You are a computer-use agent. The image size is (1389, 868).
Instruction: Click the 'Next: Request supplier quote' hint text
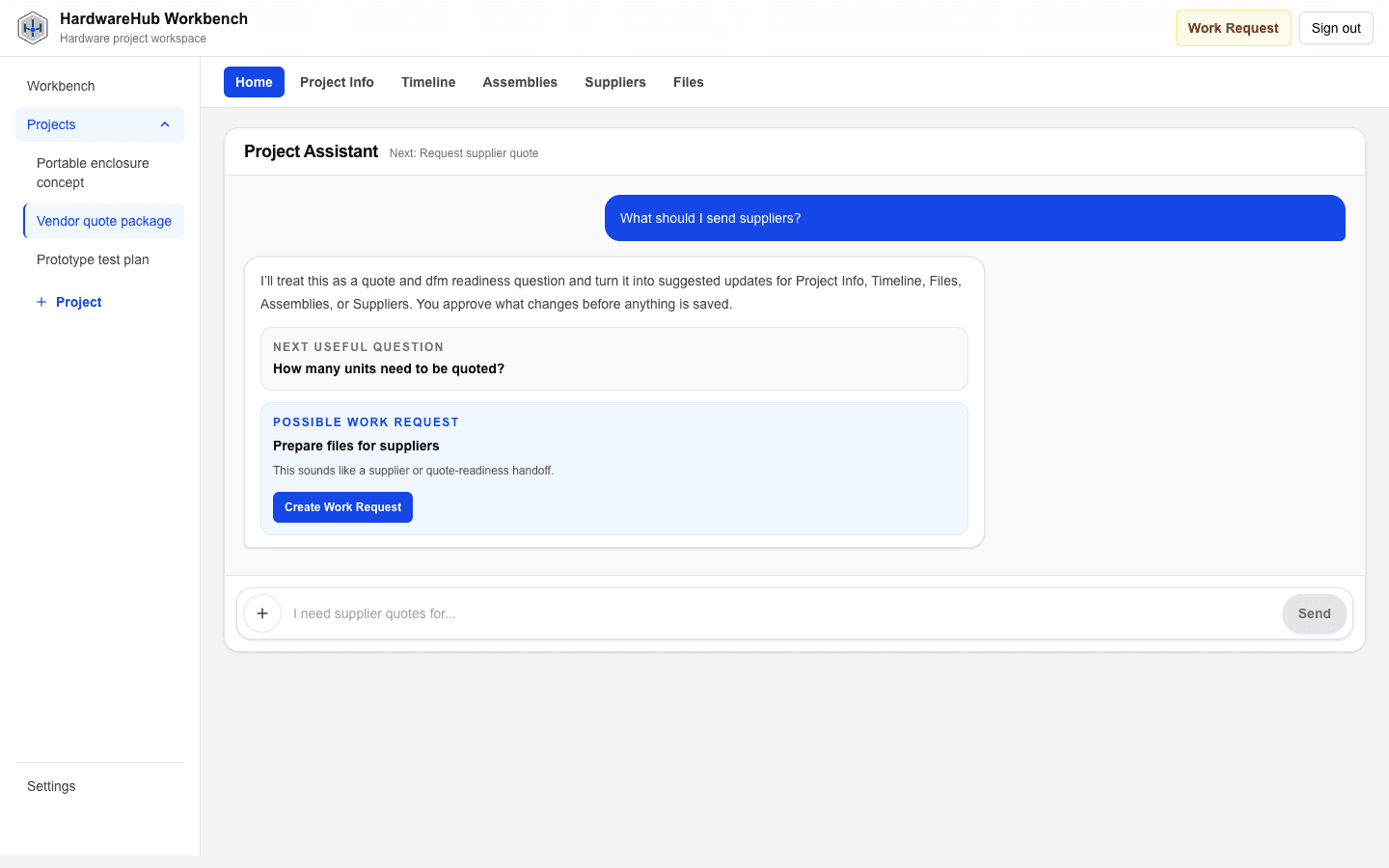point(464,153)
